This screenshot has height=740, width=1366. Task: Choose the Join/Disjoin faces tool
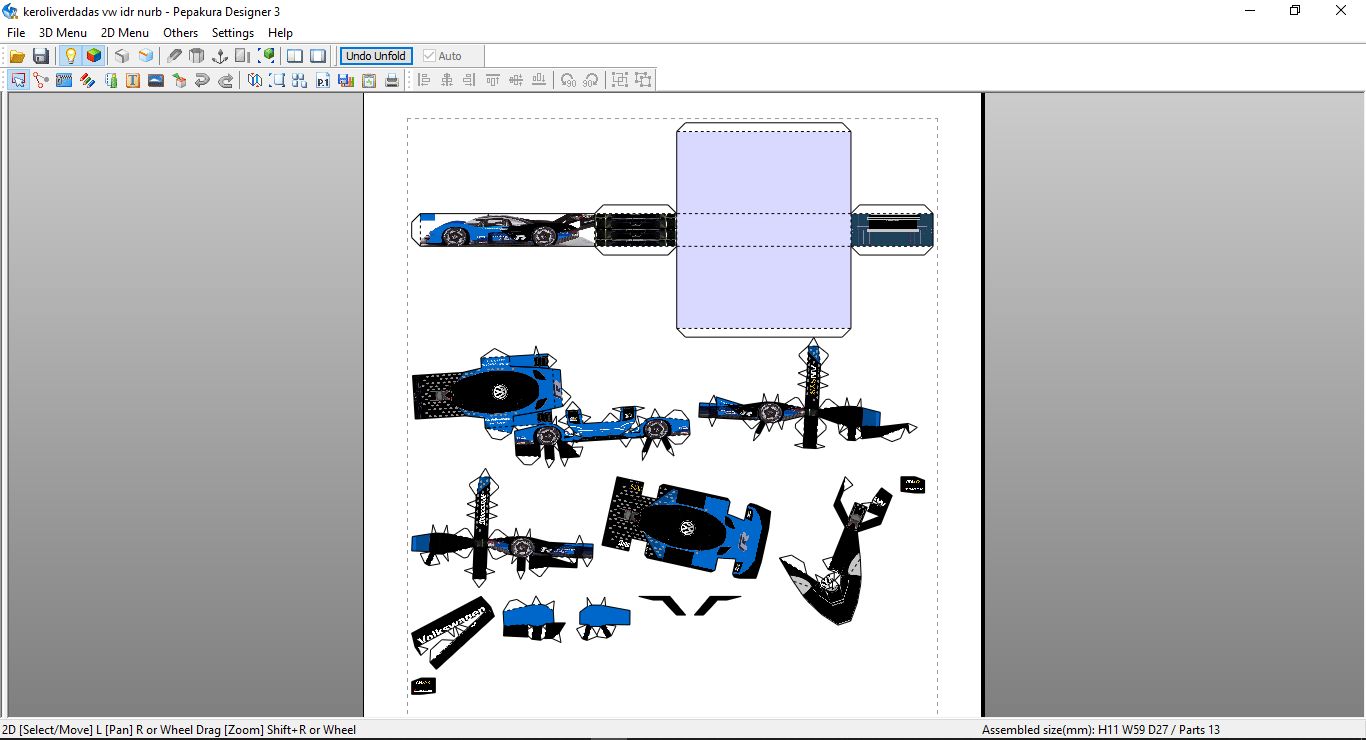point(41,81)
